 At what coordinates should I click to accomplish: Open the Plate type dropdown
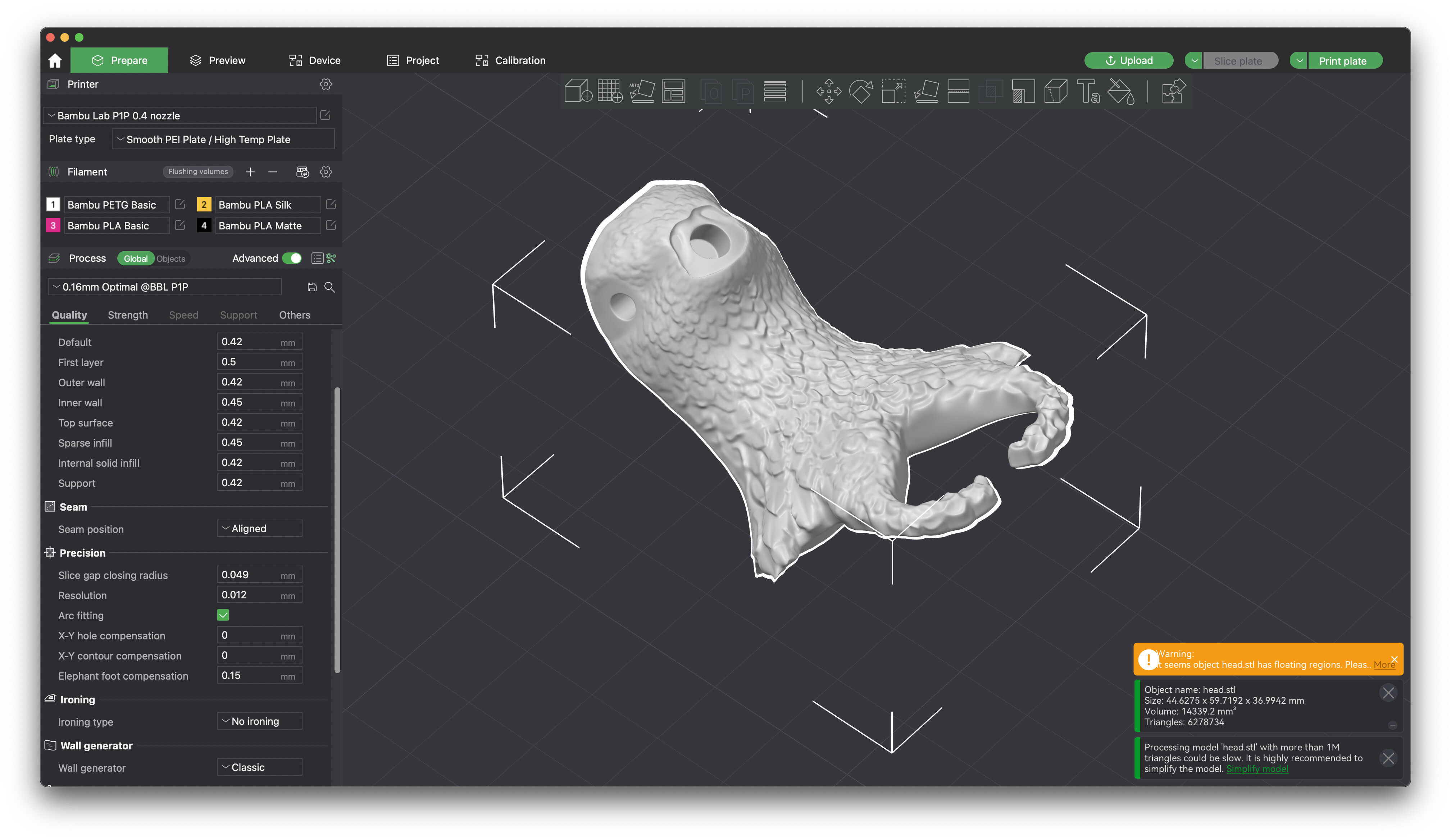tap(223, 139)
